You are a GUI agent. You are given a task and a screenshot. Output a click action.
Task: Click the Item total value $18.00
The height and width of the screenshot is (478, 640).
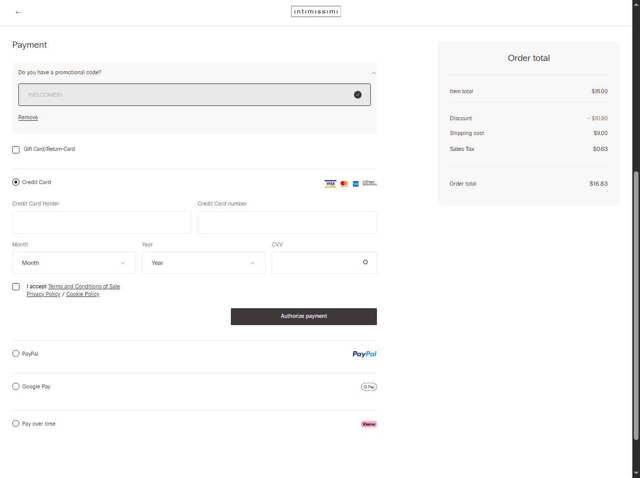pos(600,91)
